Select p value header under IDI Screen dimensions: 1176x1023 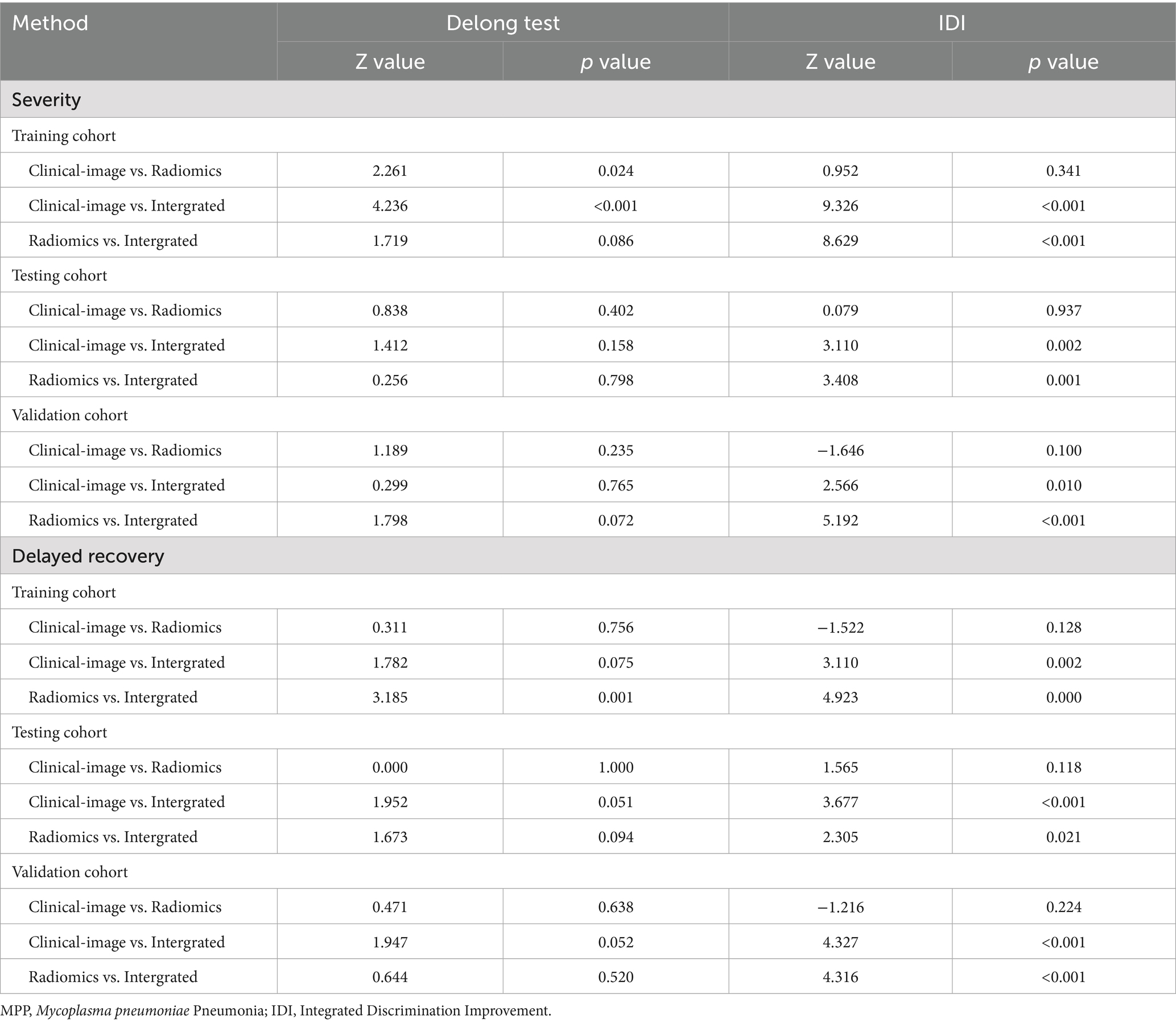click(1063, 61)
